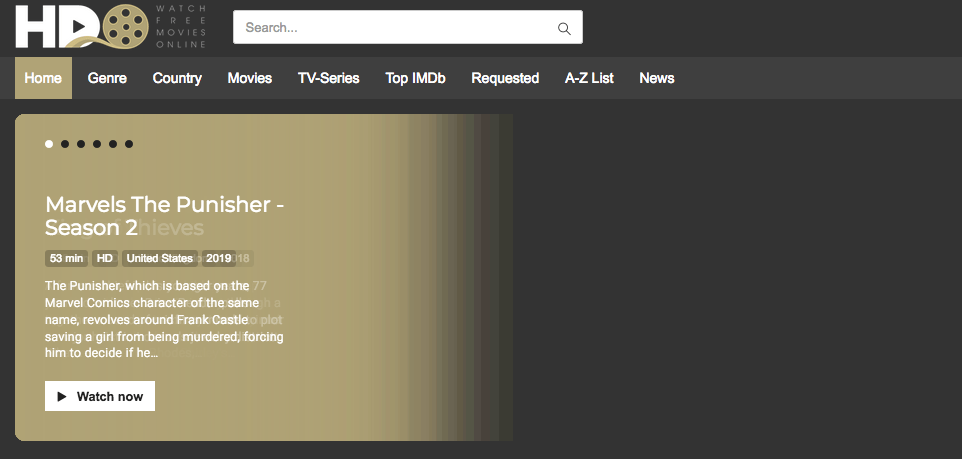
Task: Open the Genre menu
Action: (107, 78)
